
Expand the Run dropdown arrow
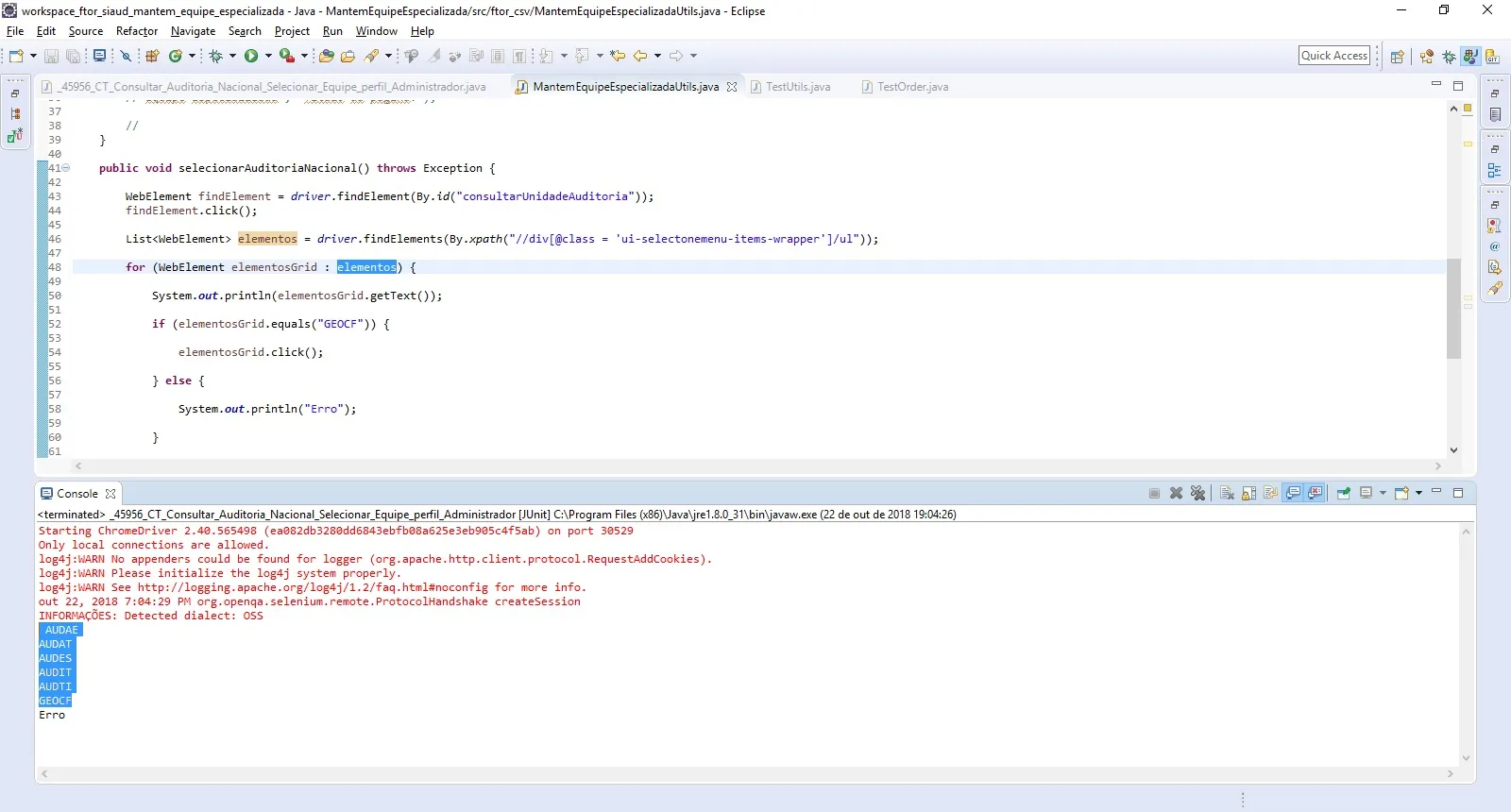[x=268, y=56]
